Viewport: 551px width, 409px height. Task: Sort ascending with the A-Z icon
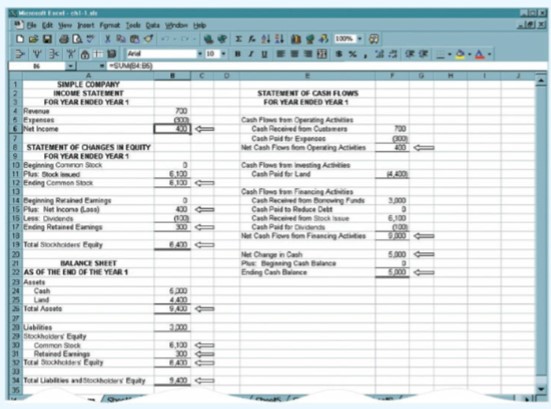click(265, 39)
